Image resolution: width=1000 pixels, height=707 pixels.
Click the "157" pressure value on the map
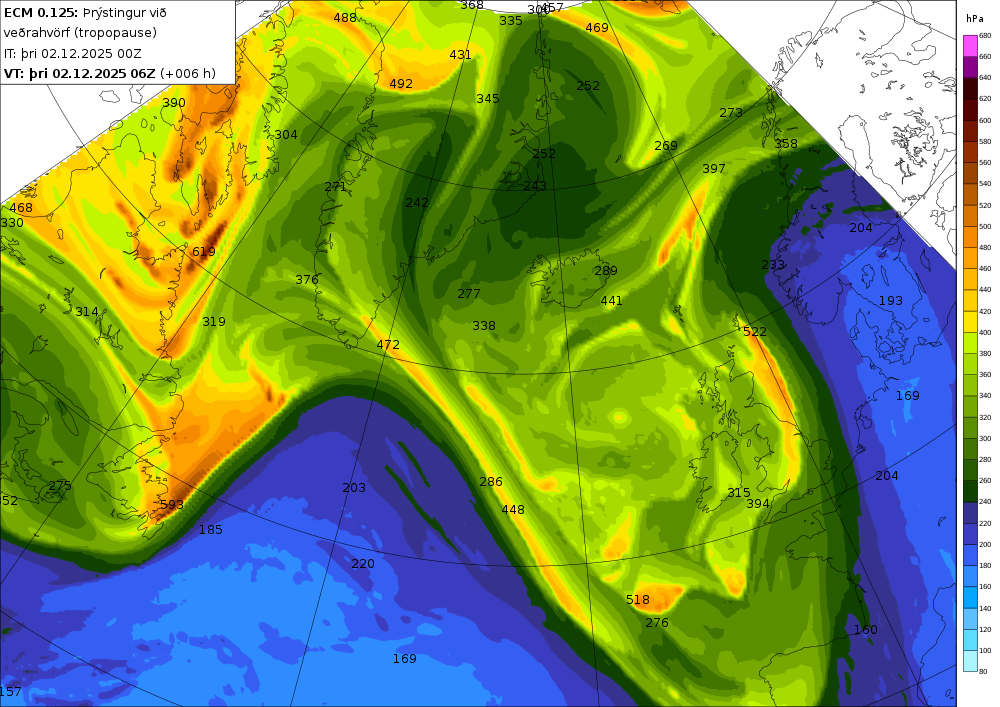tap(11, 692)
